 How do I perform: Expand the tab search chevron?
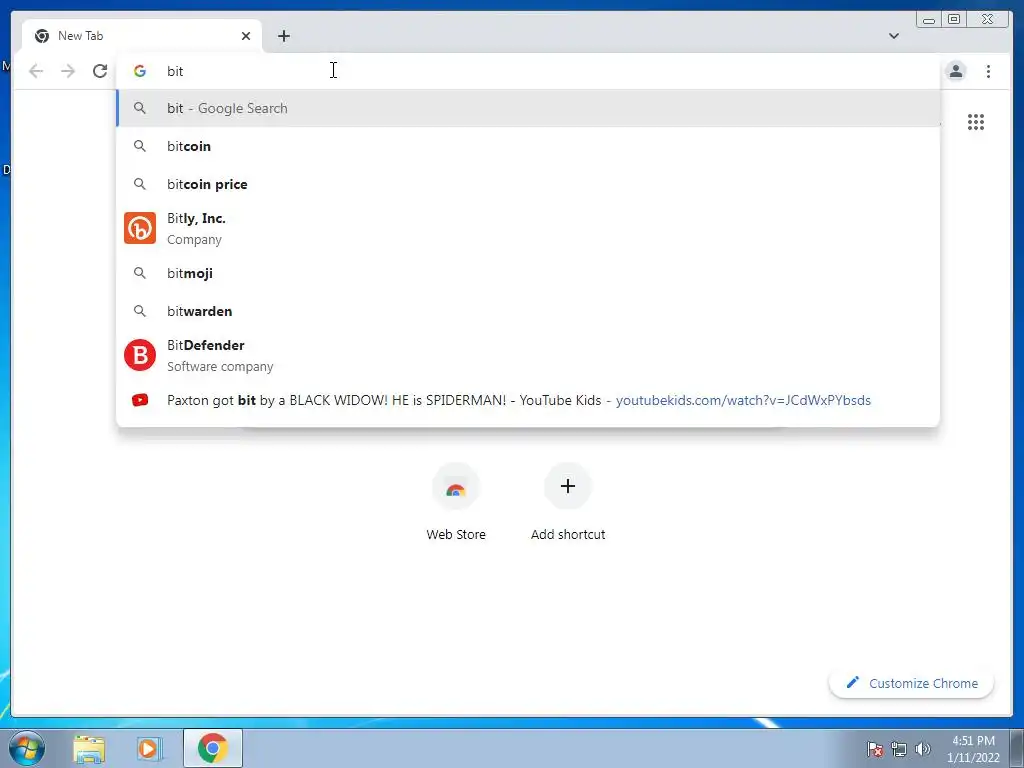894,36
